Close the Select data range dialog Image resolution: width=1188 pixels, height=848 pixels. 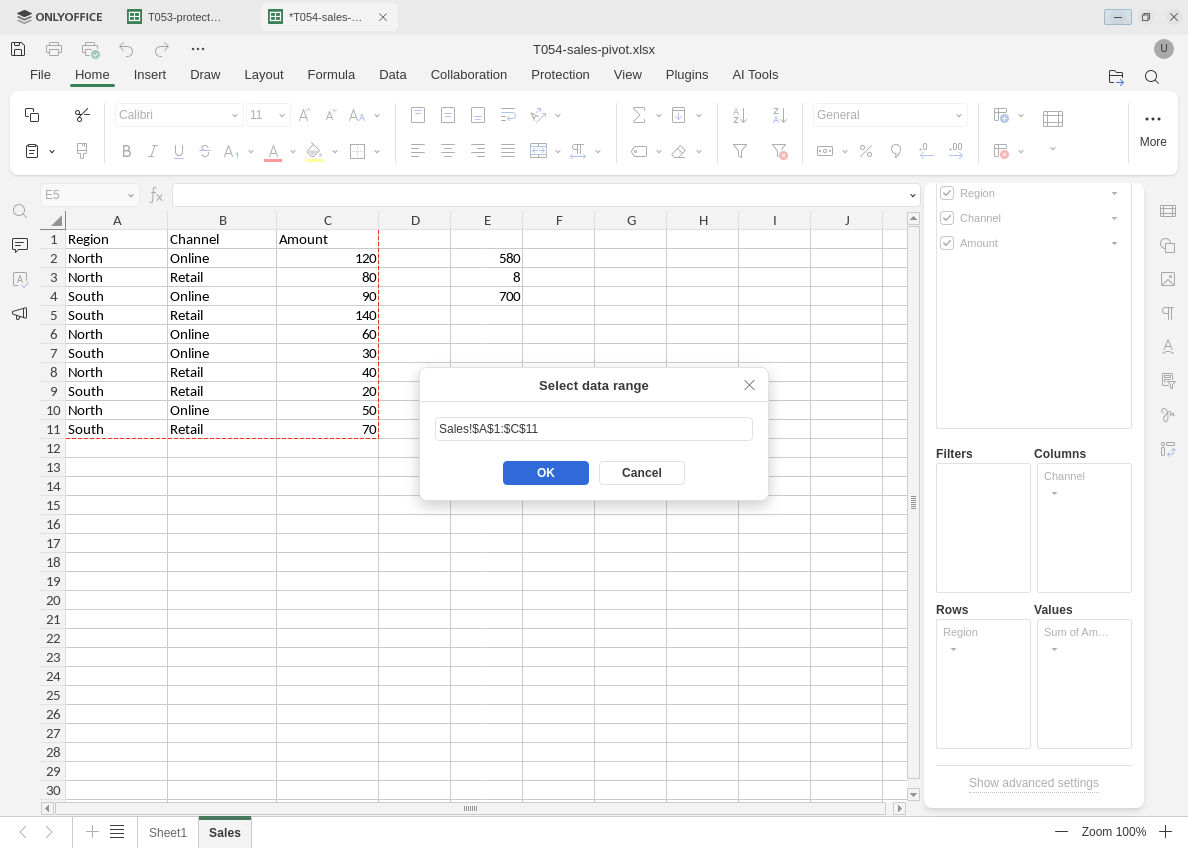click(749, 385)
